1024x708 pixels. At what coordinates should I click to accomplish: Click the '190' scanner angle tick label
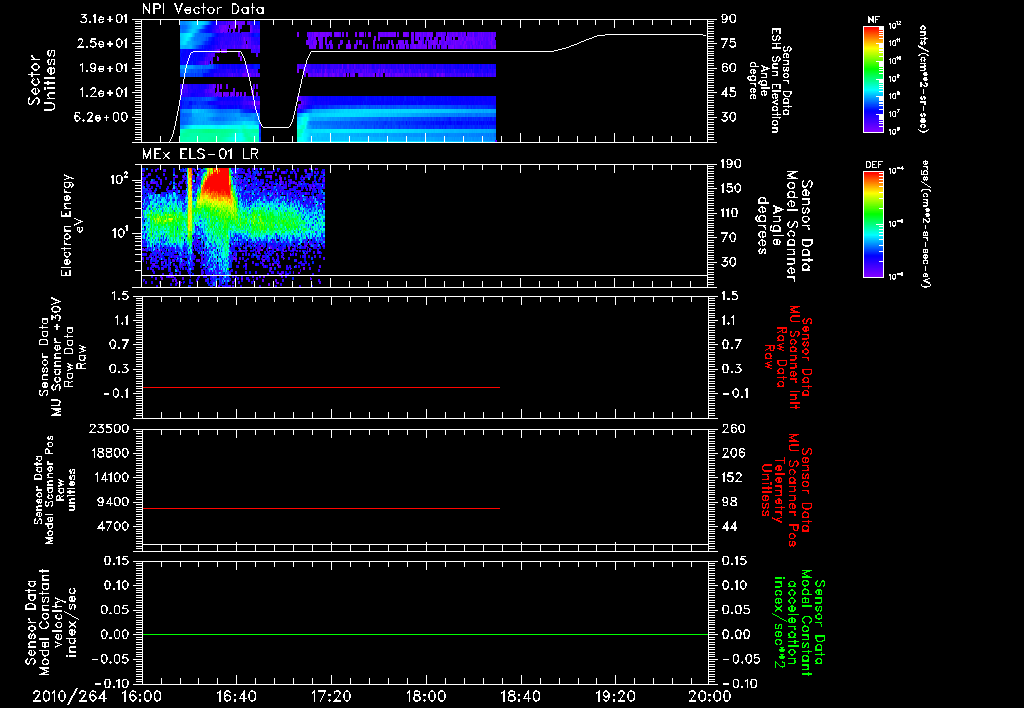coord(732,164)
